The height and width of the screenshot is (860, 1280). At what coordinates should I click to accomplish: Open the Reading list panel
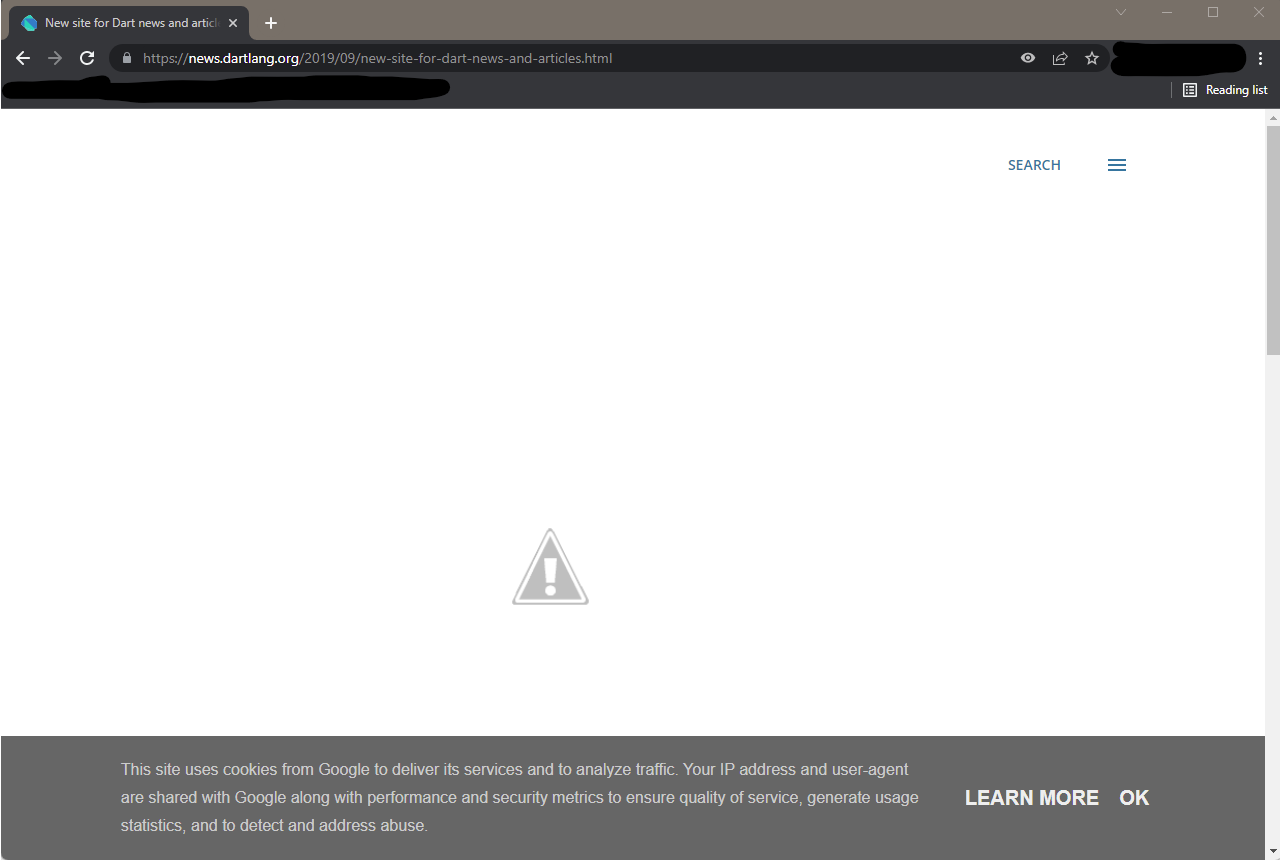[1225, 89]
